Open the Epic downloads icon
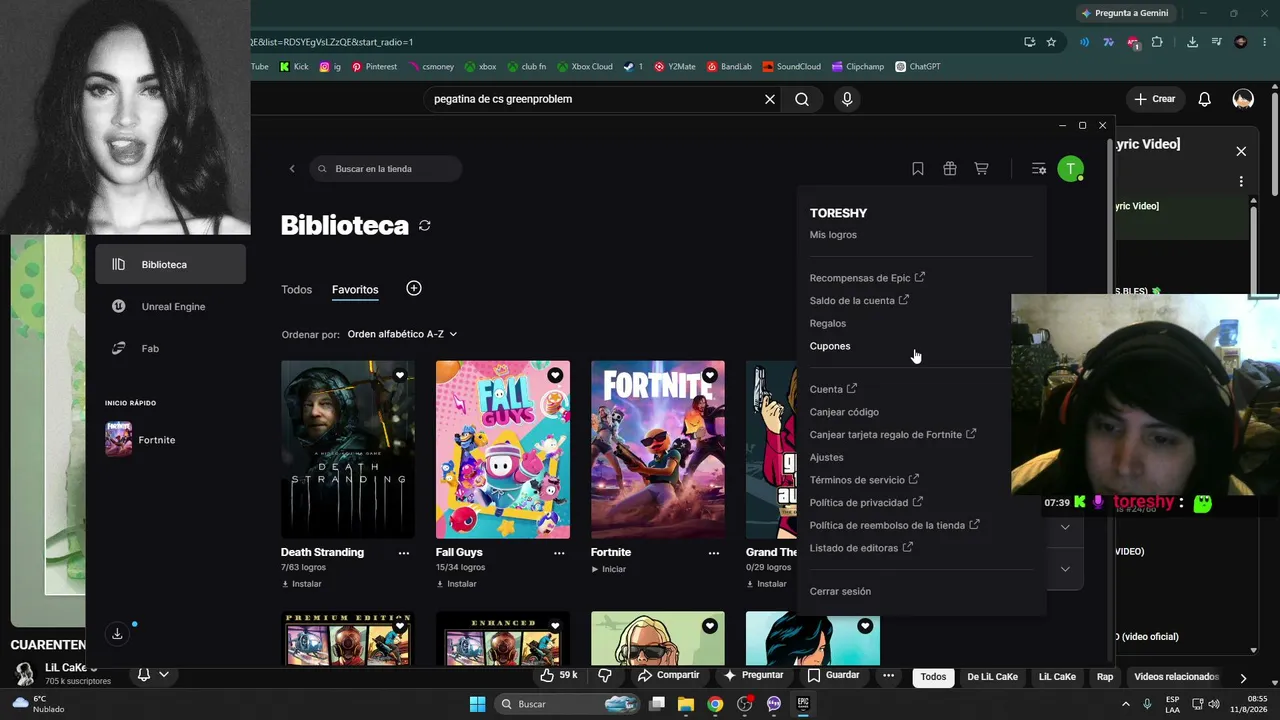This screenshot has height=720, width=1280. [x=117, y=634]
